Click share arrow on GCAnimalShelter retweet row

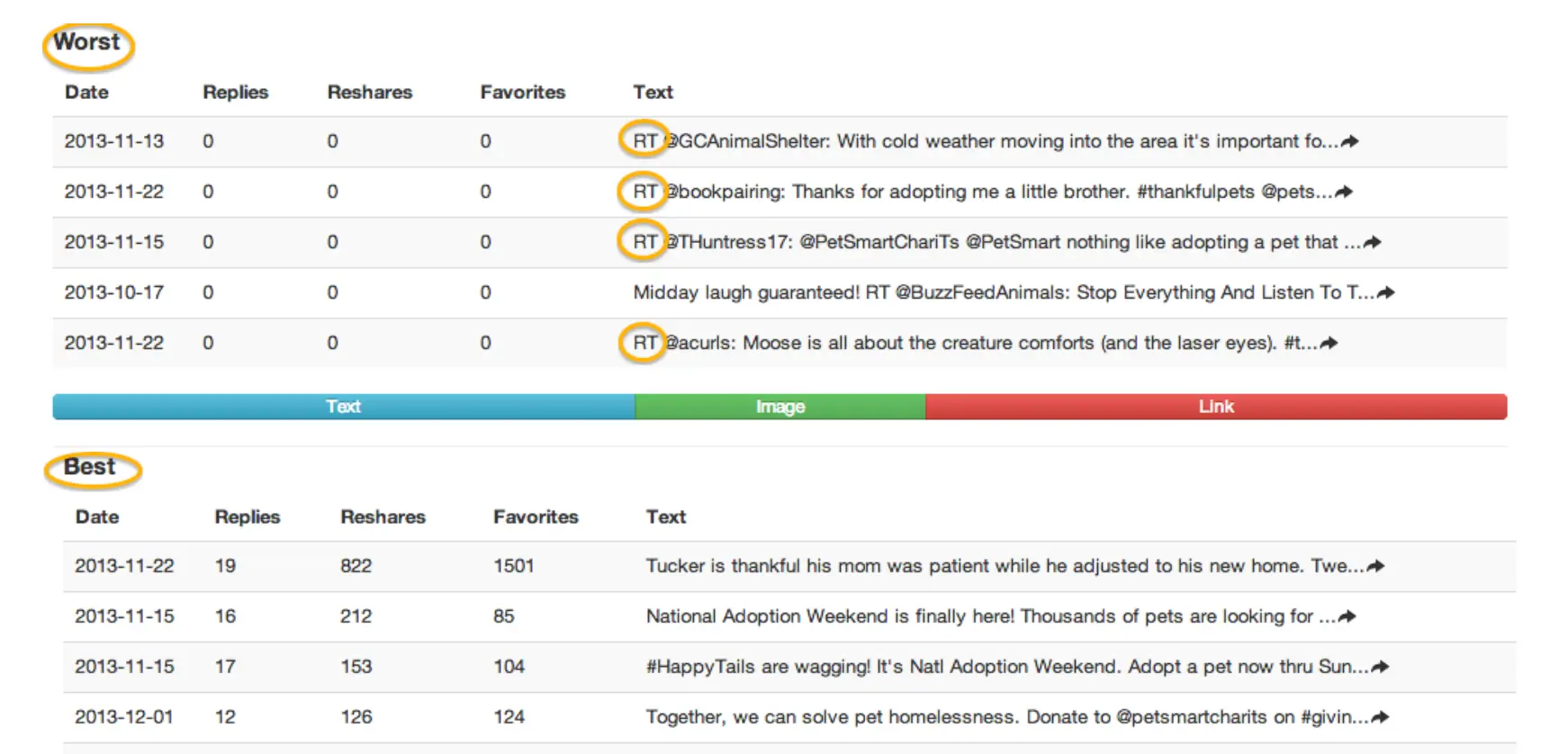pyautogui.click(x=1349, y=141)
